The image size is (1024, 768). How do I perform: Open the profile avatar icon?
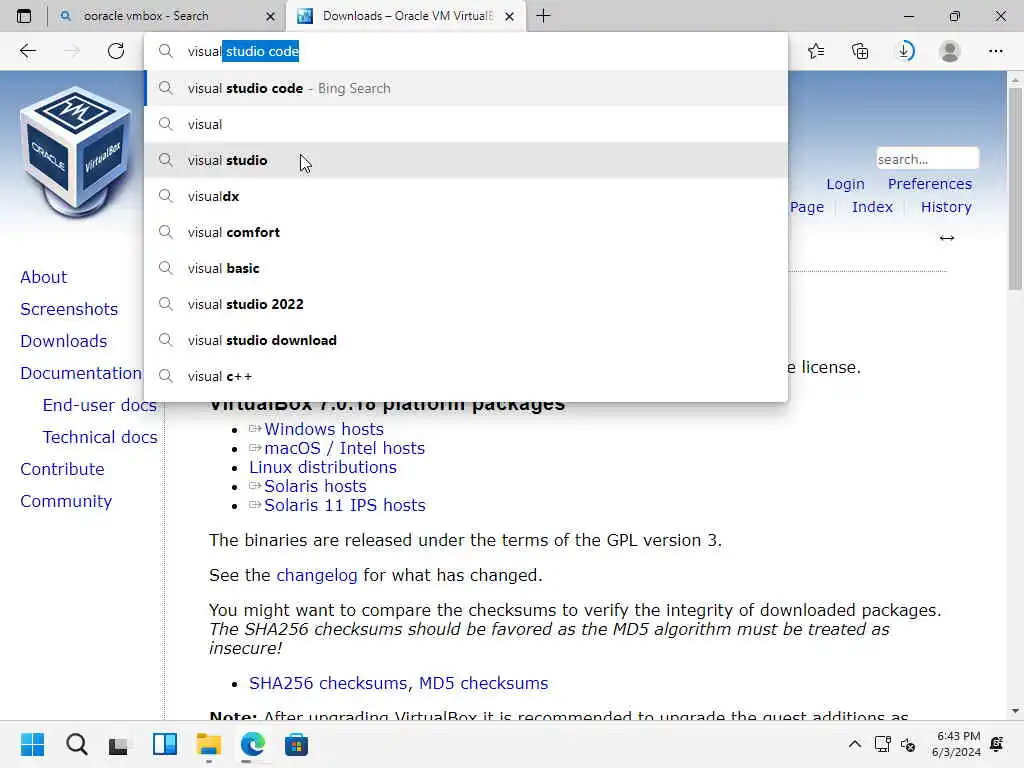pos(950,51)
